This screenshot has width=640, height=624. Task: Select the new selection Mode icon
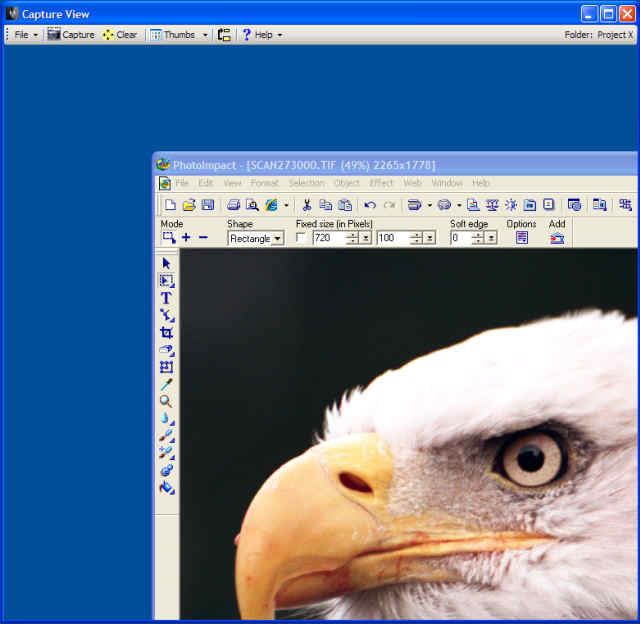169,238
